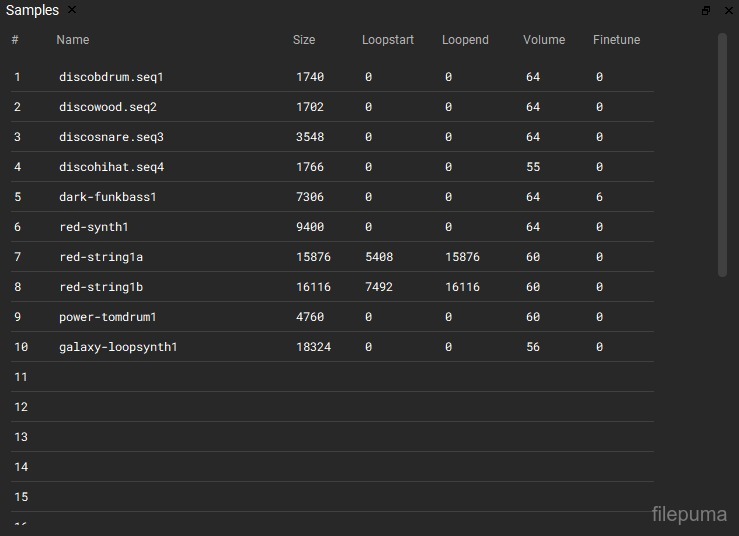This screenshot has width=739, height=536.
Task: Close the panel using top-right X icon
Action: point(728,10)
